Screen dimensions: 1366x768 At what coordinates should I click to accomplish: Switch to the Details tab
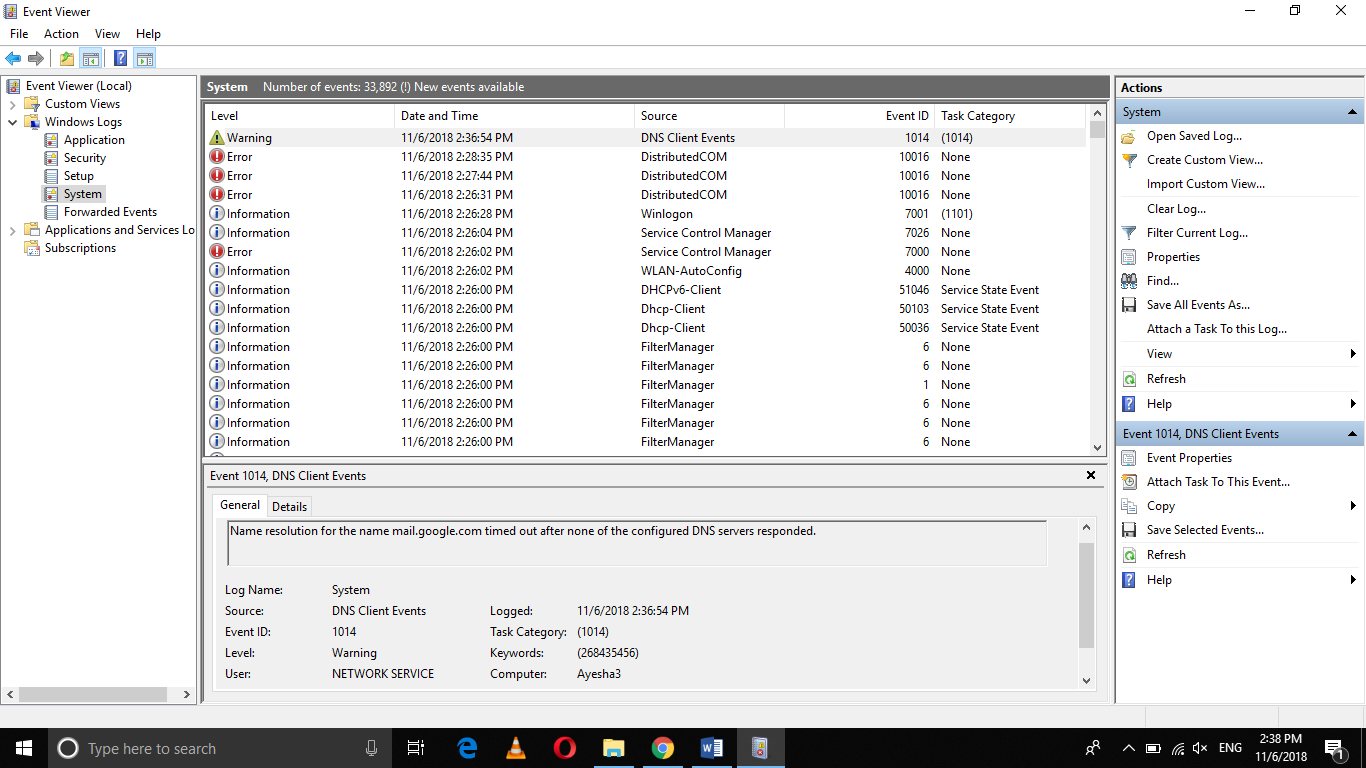click(289, 505)
